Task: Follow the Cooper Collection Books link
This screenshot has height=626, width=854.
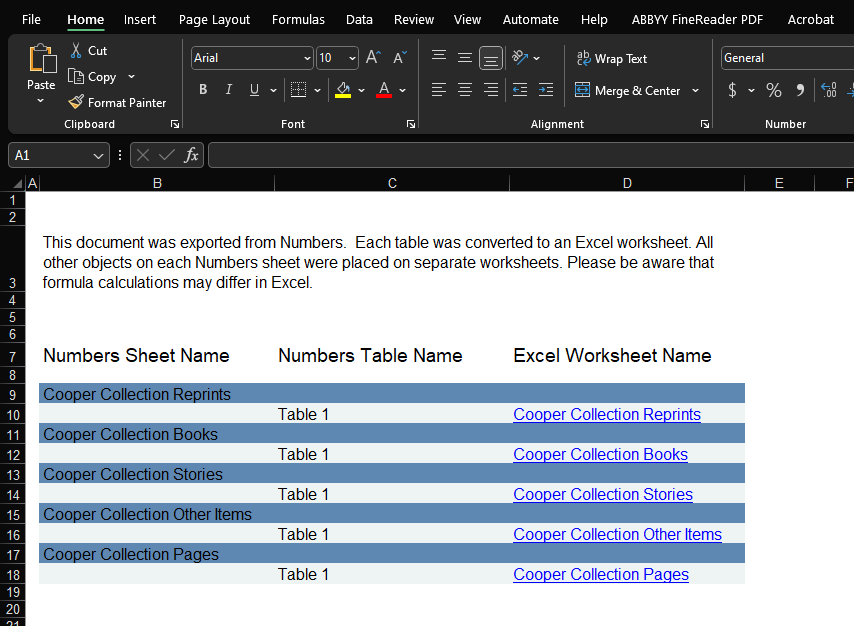Action: [600, 454]
